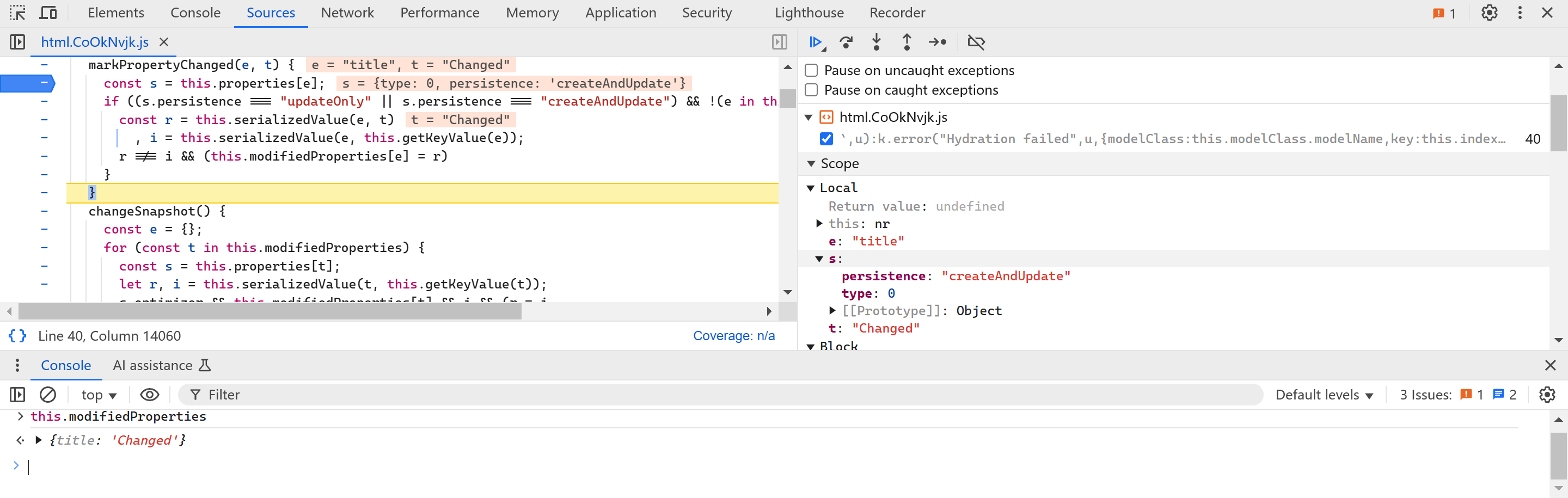Switch to the Application tab
Image resolution: width=1568 pixels, height=498 pixels.
(x=620, y=13)
